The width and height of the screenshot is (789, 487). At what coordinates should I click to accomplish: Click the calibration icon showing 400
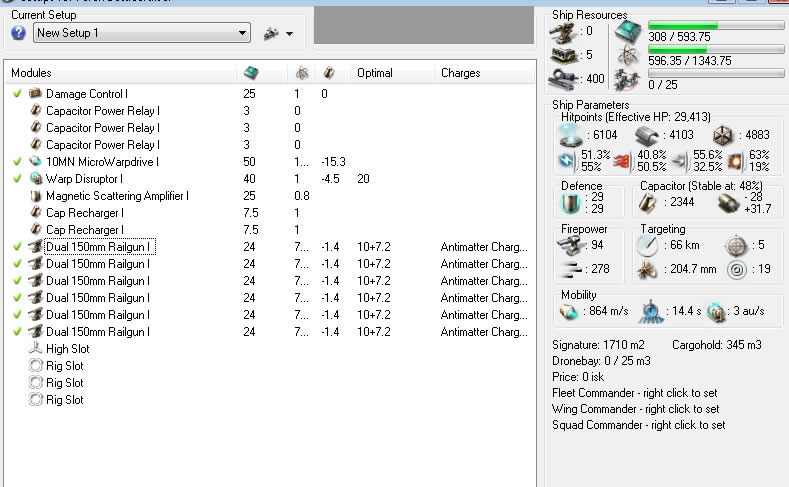point(563,78)
